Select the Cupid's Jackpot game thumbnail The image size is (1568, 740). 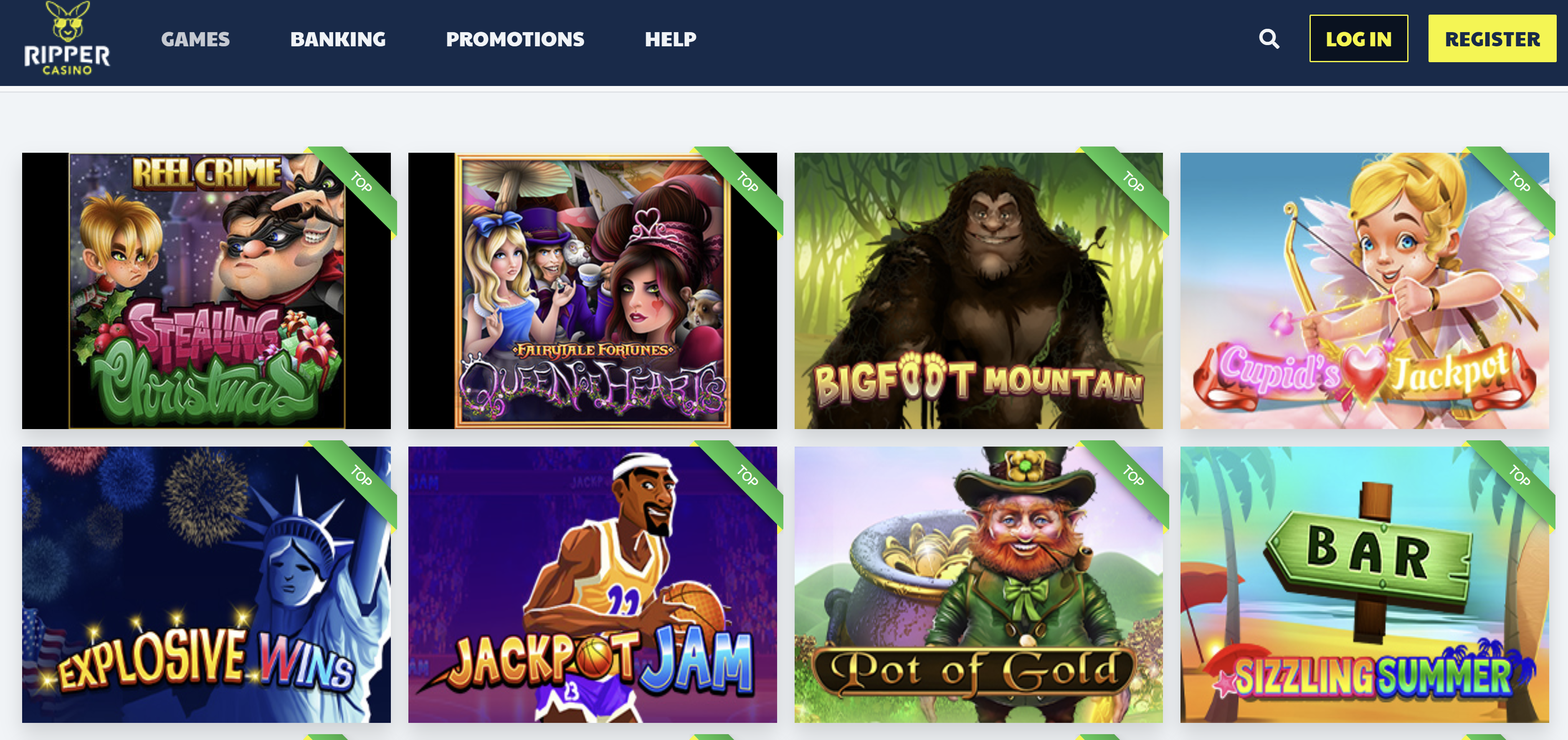(x=1364, y=291)
